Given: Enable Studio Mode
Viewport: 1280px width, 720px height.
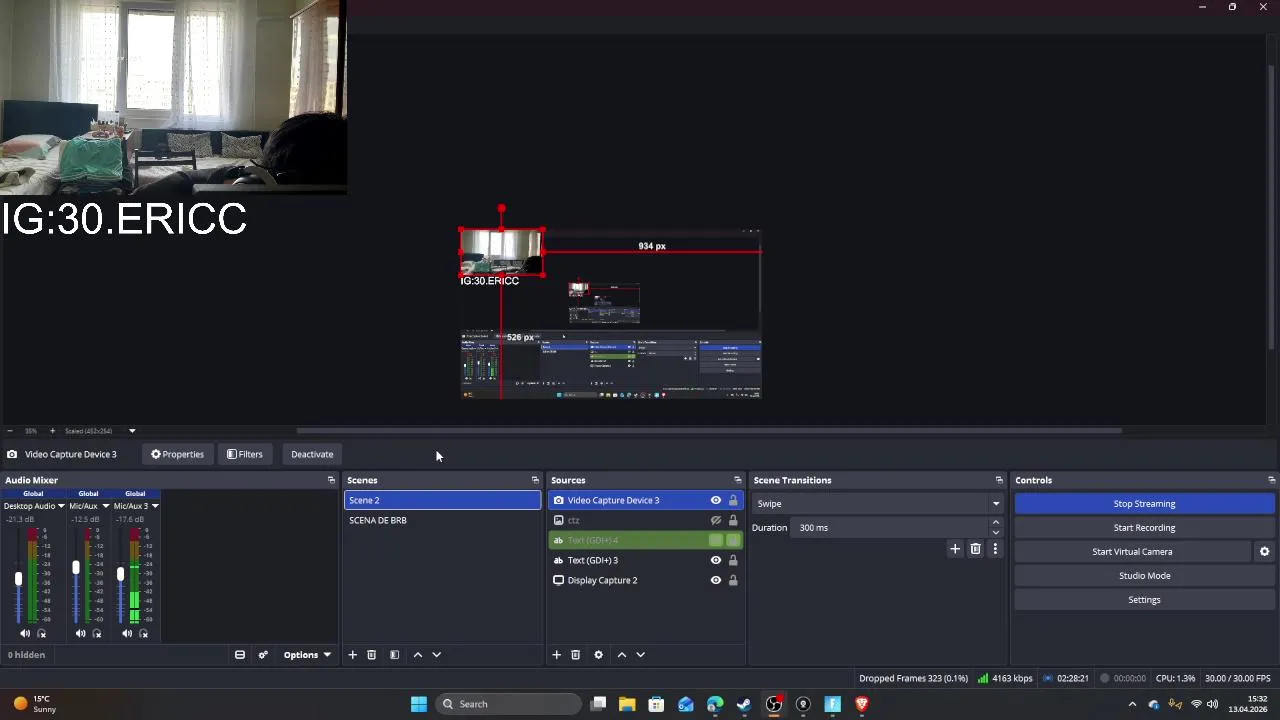Looking at the screenshot, I should [1144, 576].
